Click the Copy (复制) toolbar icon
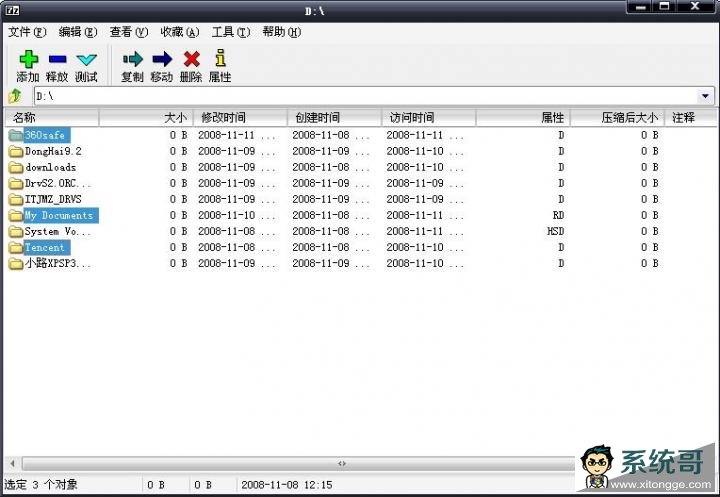This screenshot has height=497, width=720. 133,59
